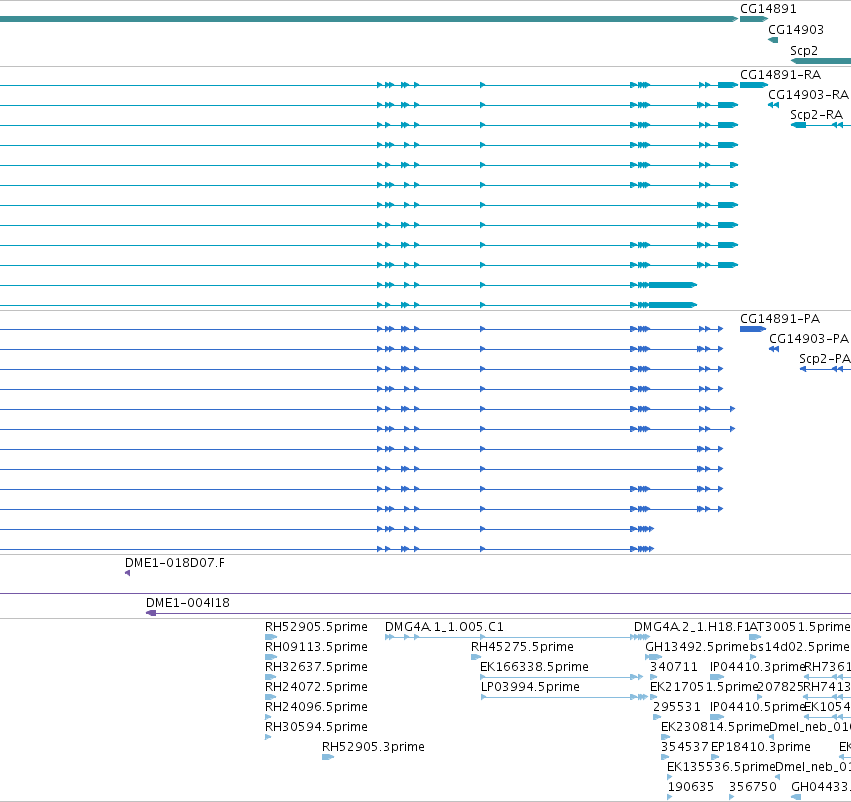Click the CG14891-RA transcript exon bar
Screen dimensions: 851x802
[x=754, y=85]
